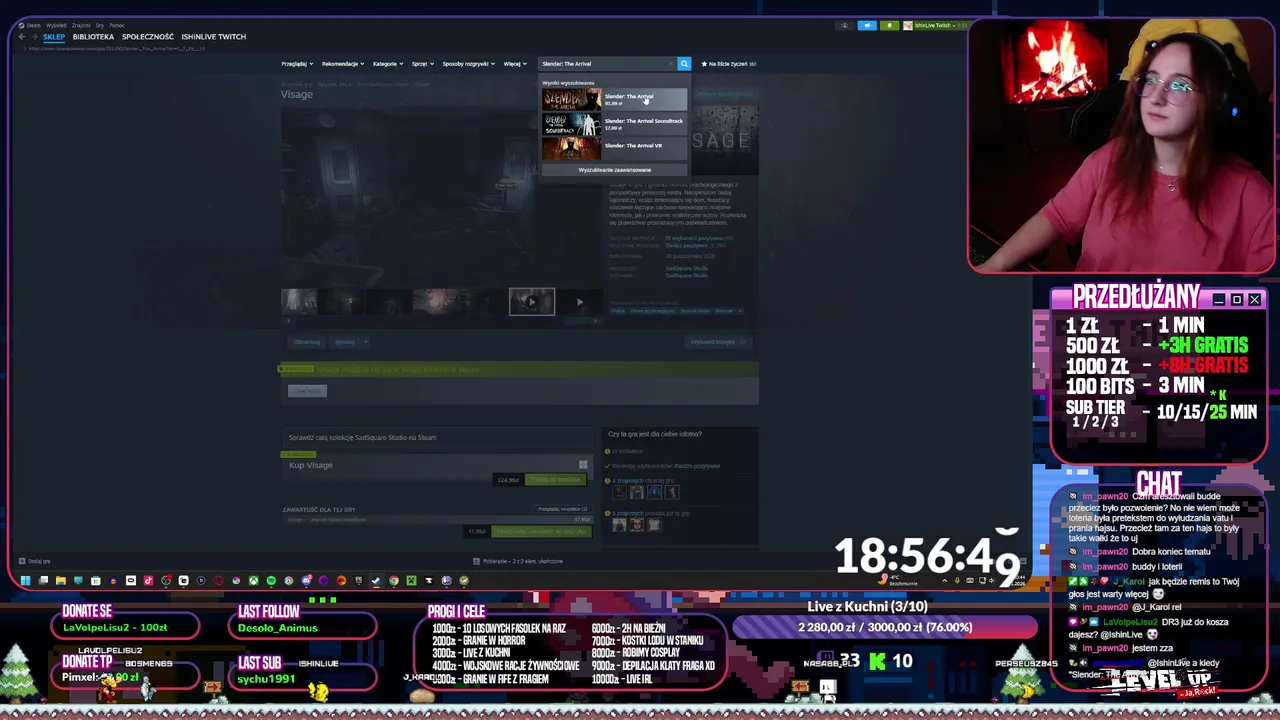Select the first screenshot thumbnail
Screen dimensions: 1280x720
(x=299, y=301)
